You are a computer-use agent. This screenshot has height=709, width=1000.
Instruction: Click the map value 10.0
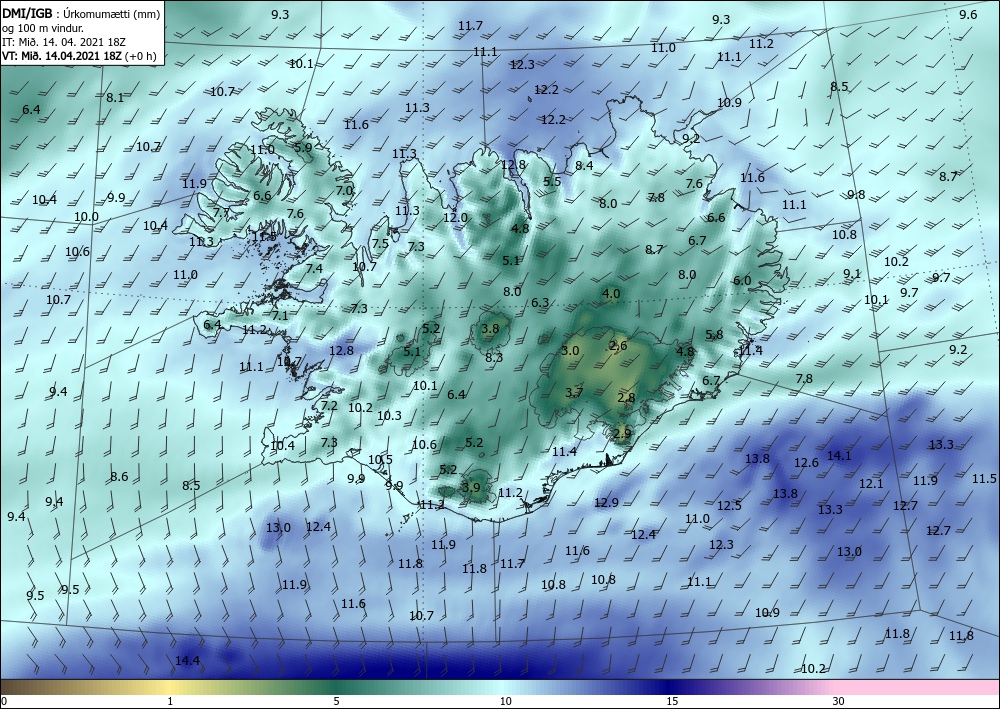[86, 217]
